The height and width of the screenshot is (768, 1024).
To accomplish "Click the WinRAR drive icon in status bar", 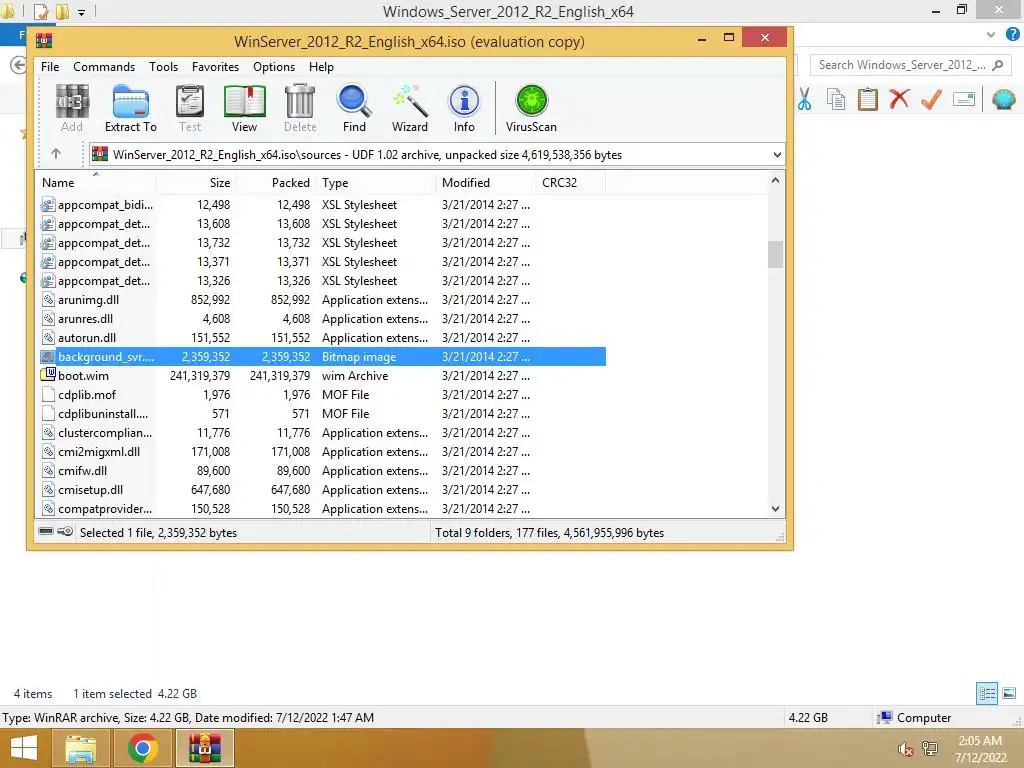I will [46, 532].
